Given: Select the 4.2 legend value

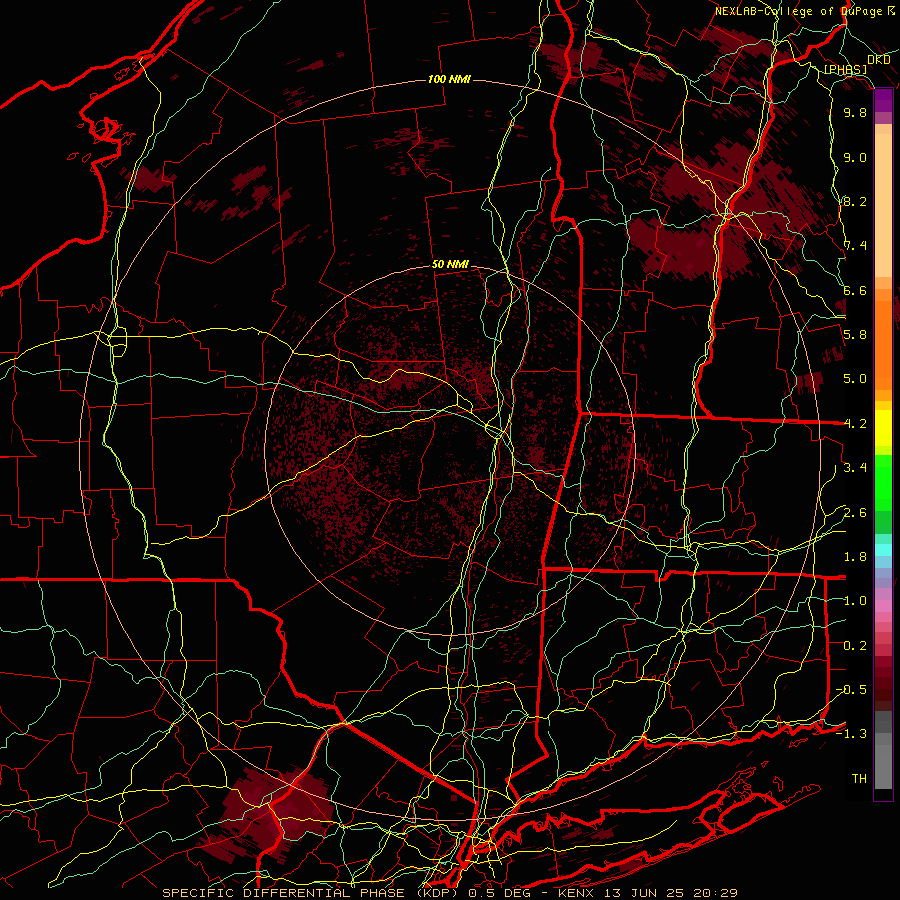Looking at the screenshot, I should pyautogui.click(x=855, y=424).
